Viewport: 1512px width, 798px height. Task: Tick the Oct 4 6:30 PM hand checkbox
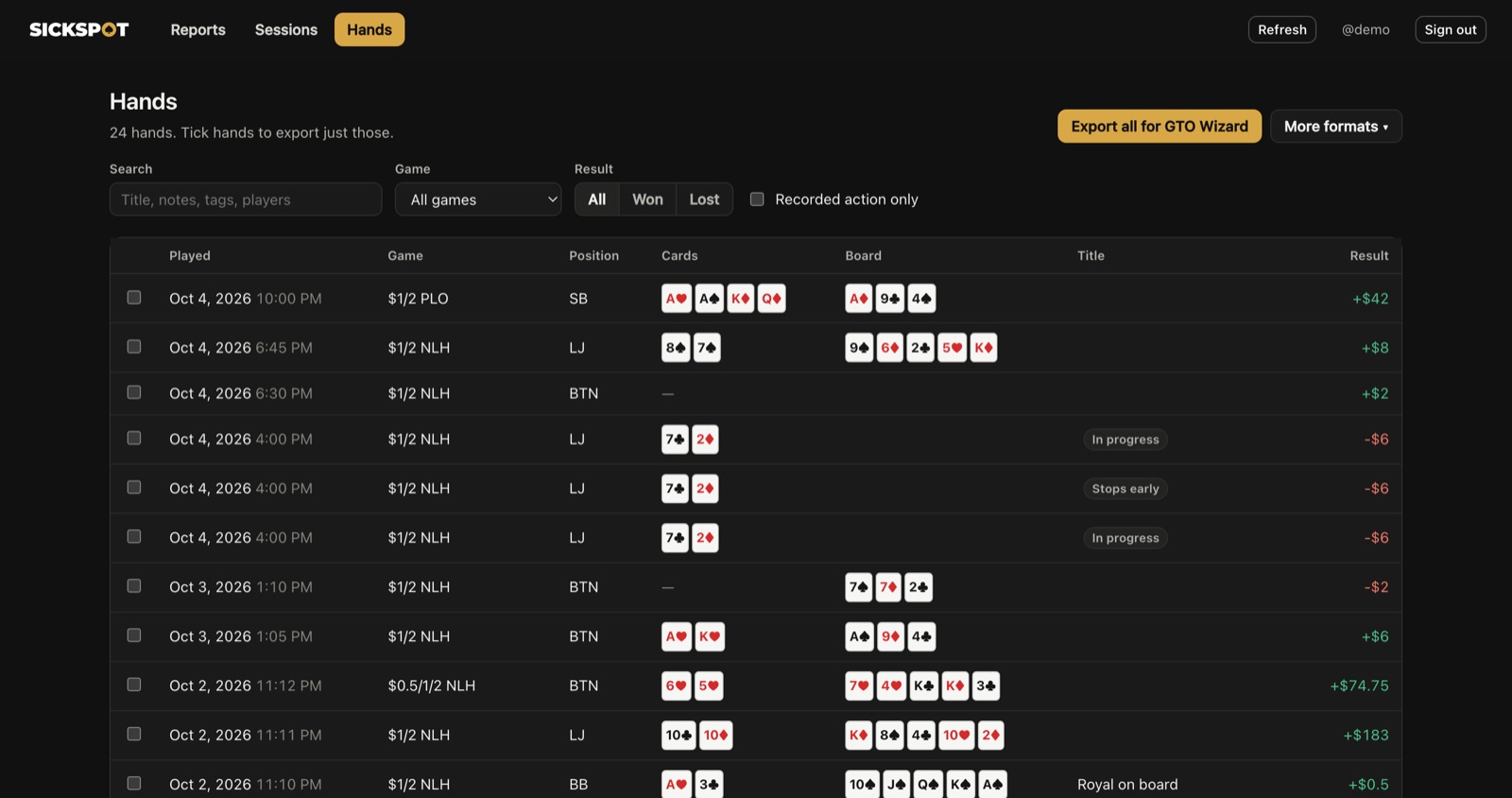tap(134, 391)
